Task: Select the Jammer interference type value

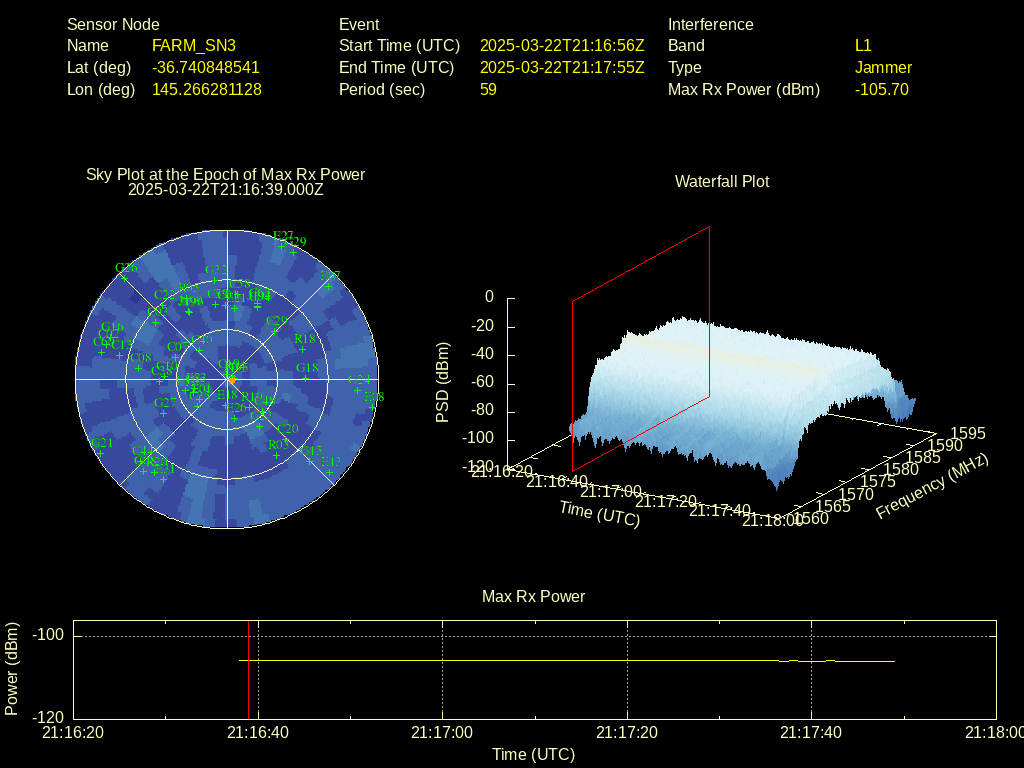Action: coord(883,67)
